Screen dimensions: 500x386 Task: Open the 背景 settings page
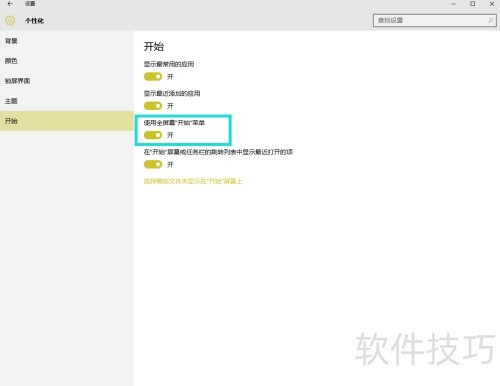[67, 41]
